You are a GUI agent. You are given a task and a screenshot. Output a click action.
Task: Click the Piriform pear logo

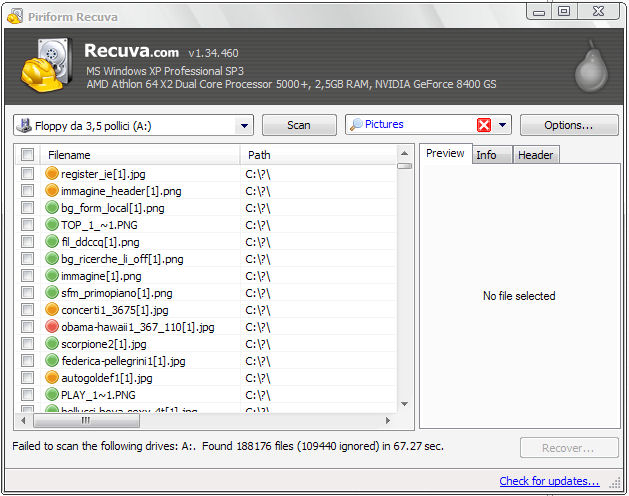tap(591, 66)
